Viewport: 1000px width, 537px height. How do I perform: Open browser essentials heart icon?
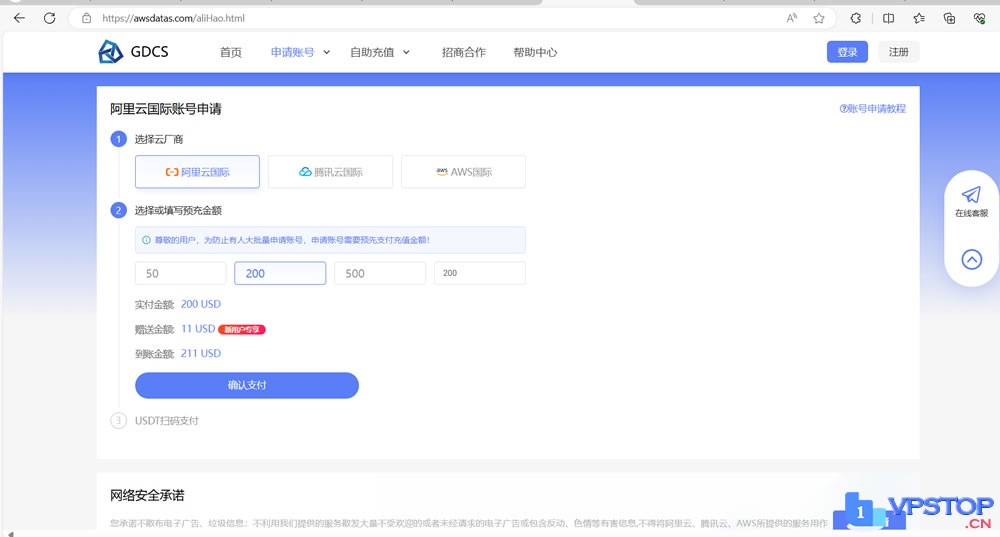point(980,18)
